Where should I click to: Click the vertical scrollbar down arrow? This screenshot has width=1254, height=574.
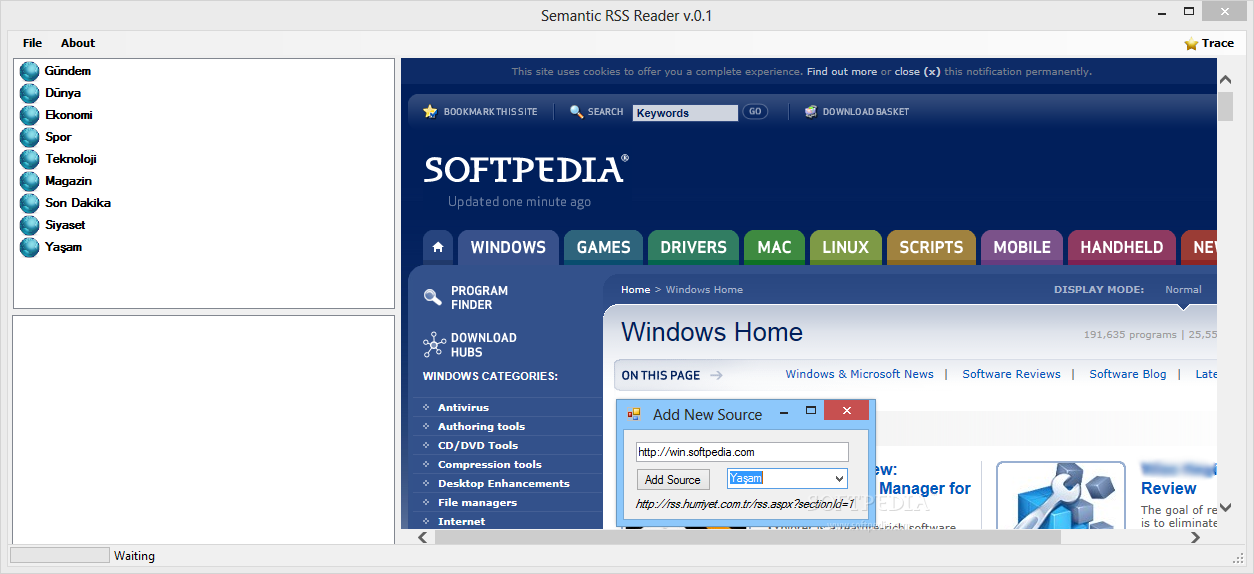1225,506
